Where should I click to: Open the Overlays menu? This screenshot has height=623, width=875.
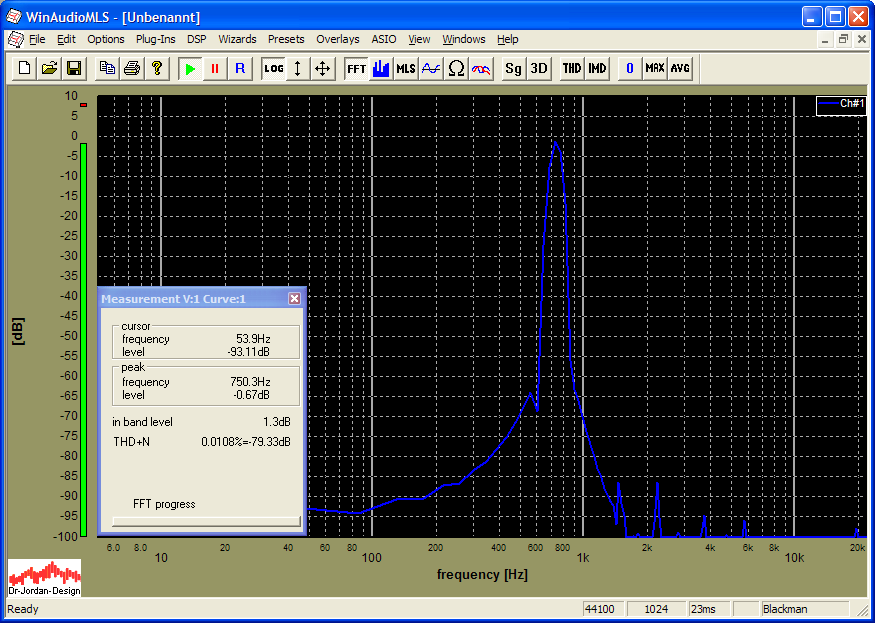[337, 39]
